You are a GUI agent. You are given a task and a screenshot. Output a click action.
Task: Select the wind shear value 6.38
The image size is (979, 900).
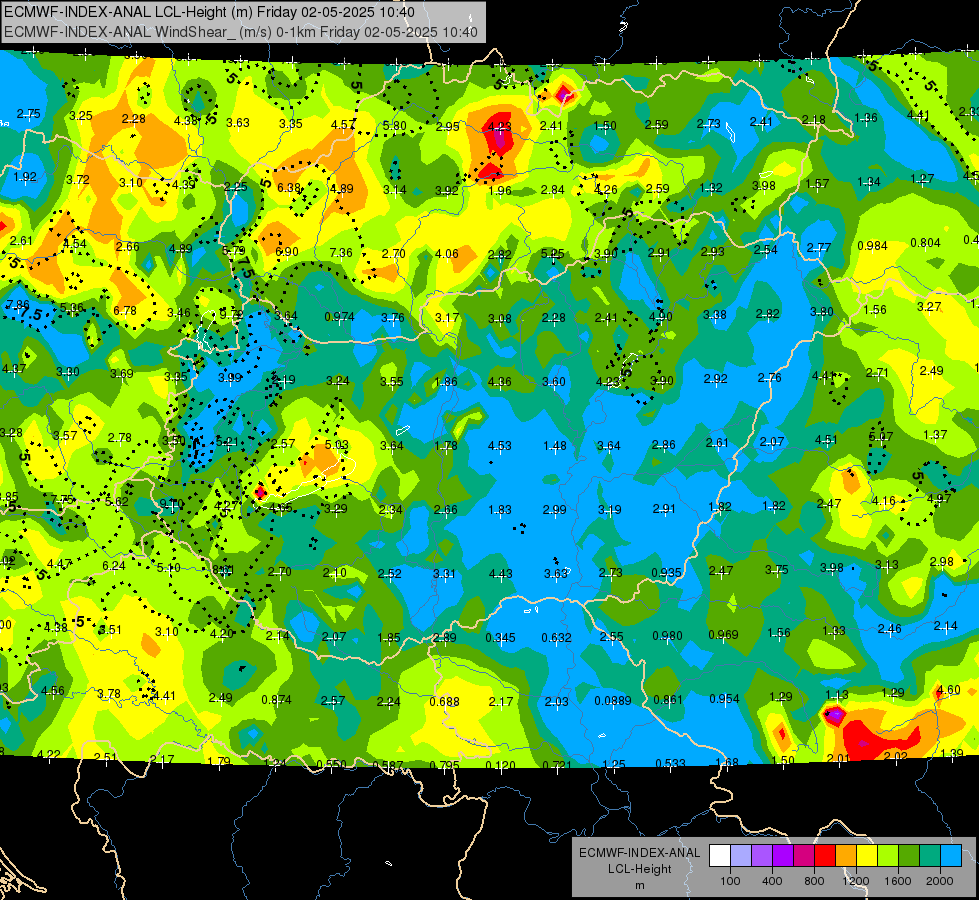pos(289,187)
